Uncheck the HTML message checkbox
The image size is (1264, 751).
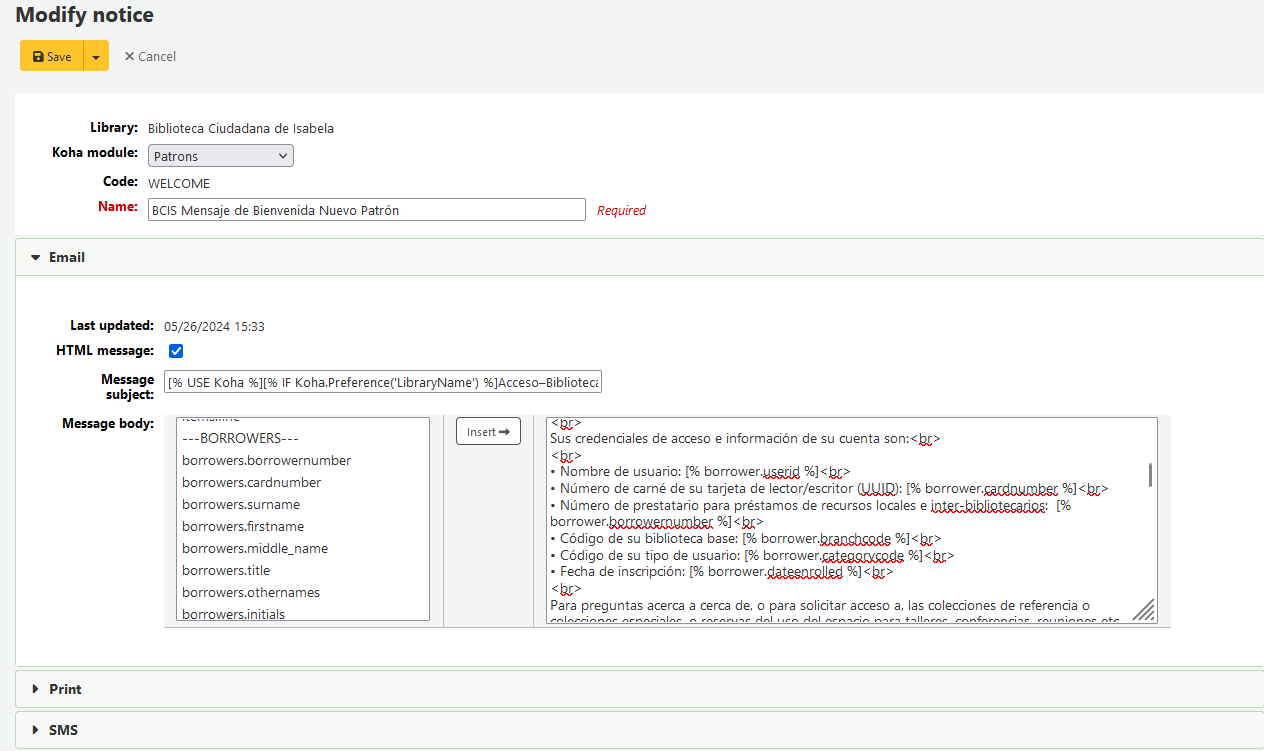176,351
